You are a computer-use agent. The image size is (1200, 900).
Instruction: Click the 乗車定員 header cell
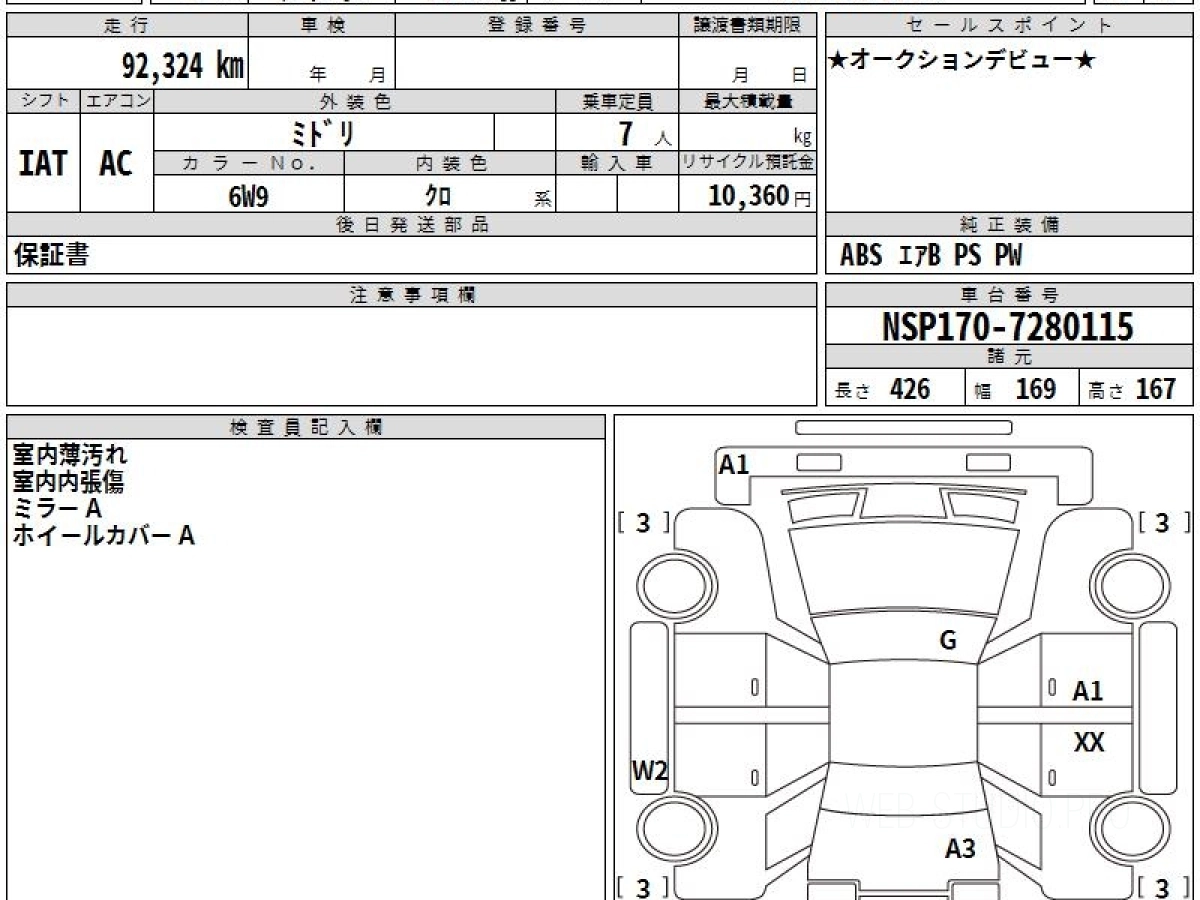point(617,101)
